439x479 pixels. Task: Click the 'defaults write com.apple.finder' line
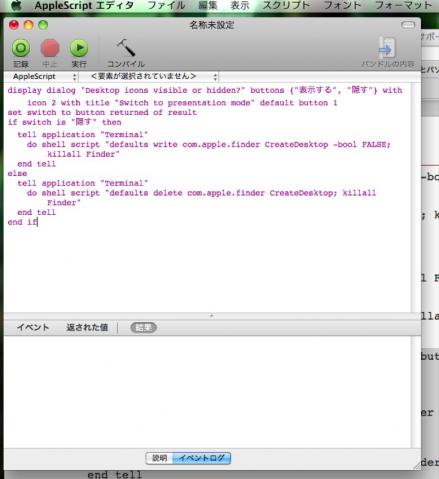click(x=209, y=144)
